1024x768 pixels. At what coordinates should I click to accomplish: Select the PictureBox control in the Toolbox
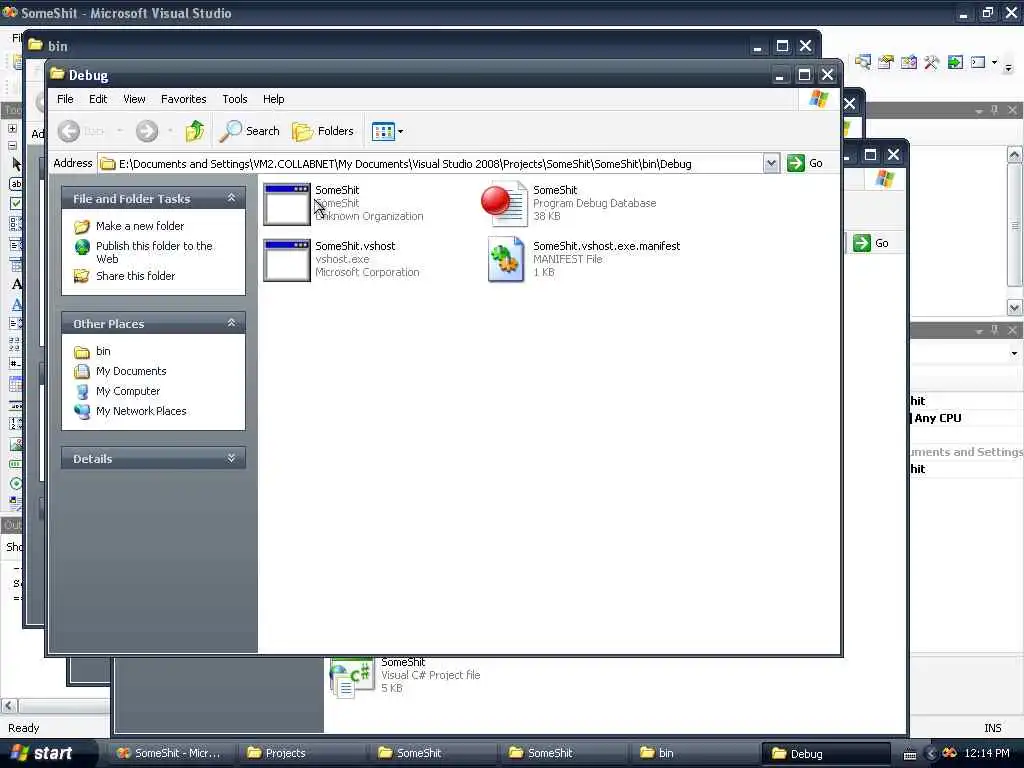click(16, 445)
